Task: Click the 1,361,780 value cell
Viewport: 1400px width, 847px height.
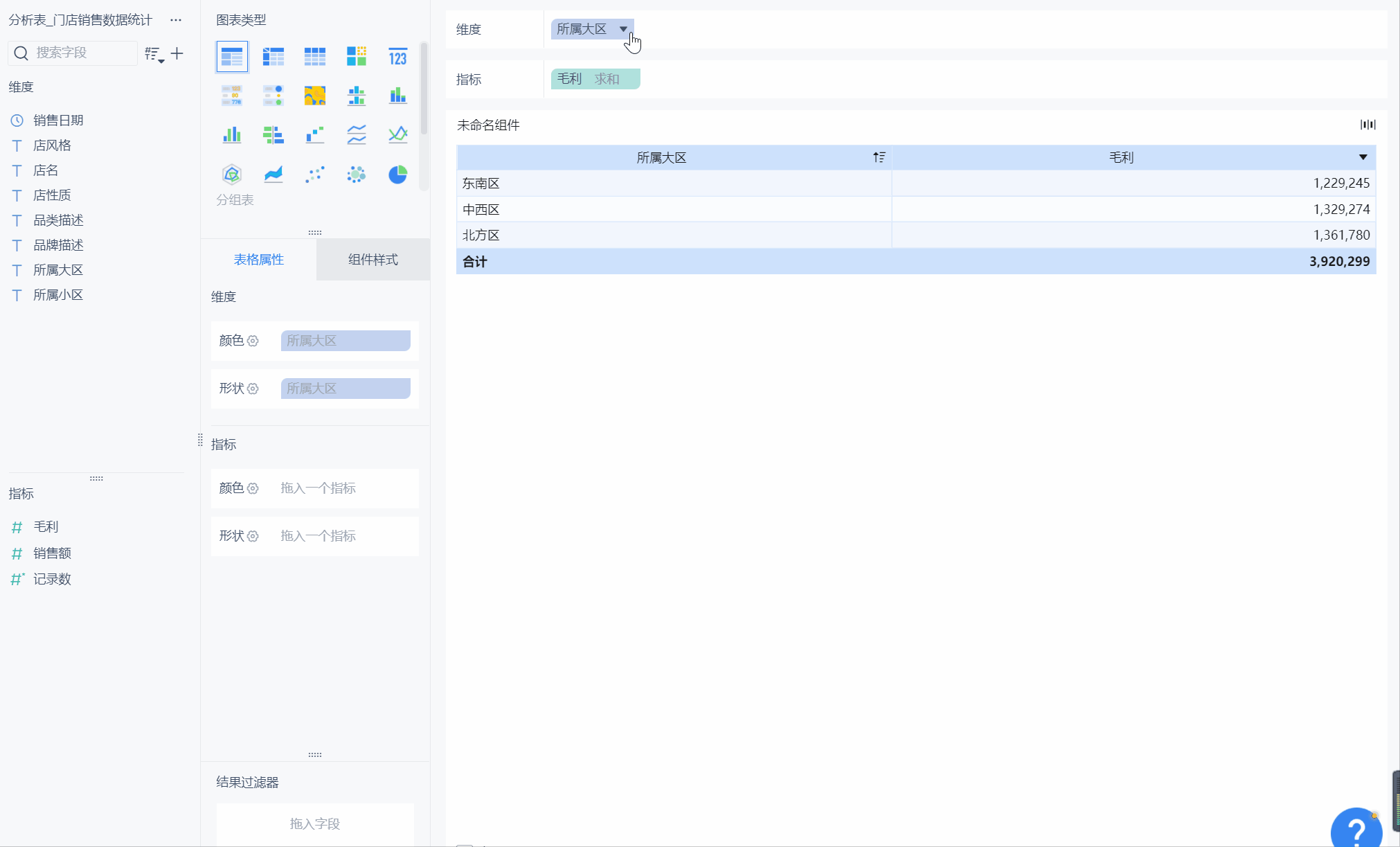Action: tap(1133, 235)
